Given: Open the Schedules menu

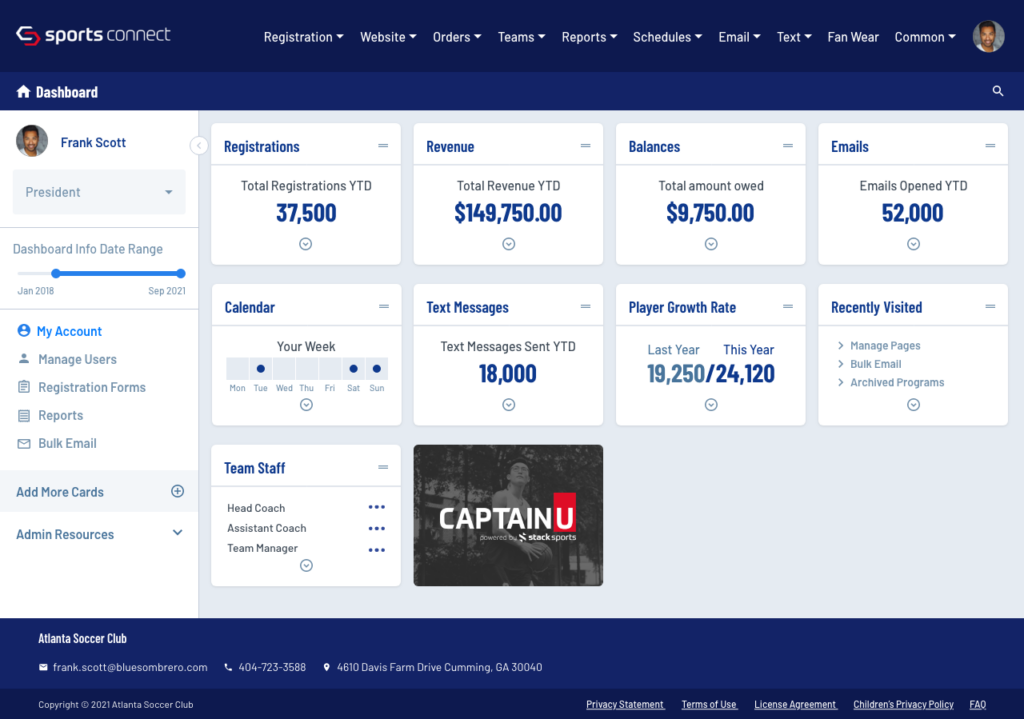Looking at the screenshot, I should click(667, 37).
